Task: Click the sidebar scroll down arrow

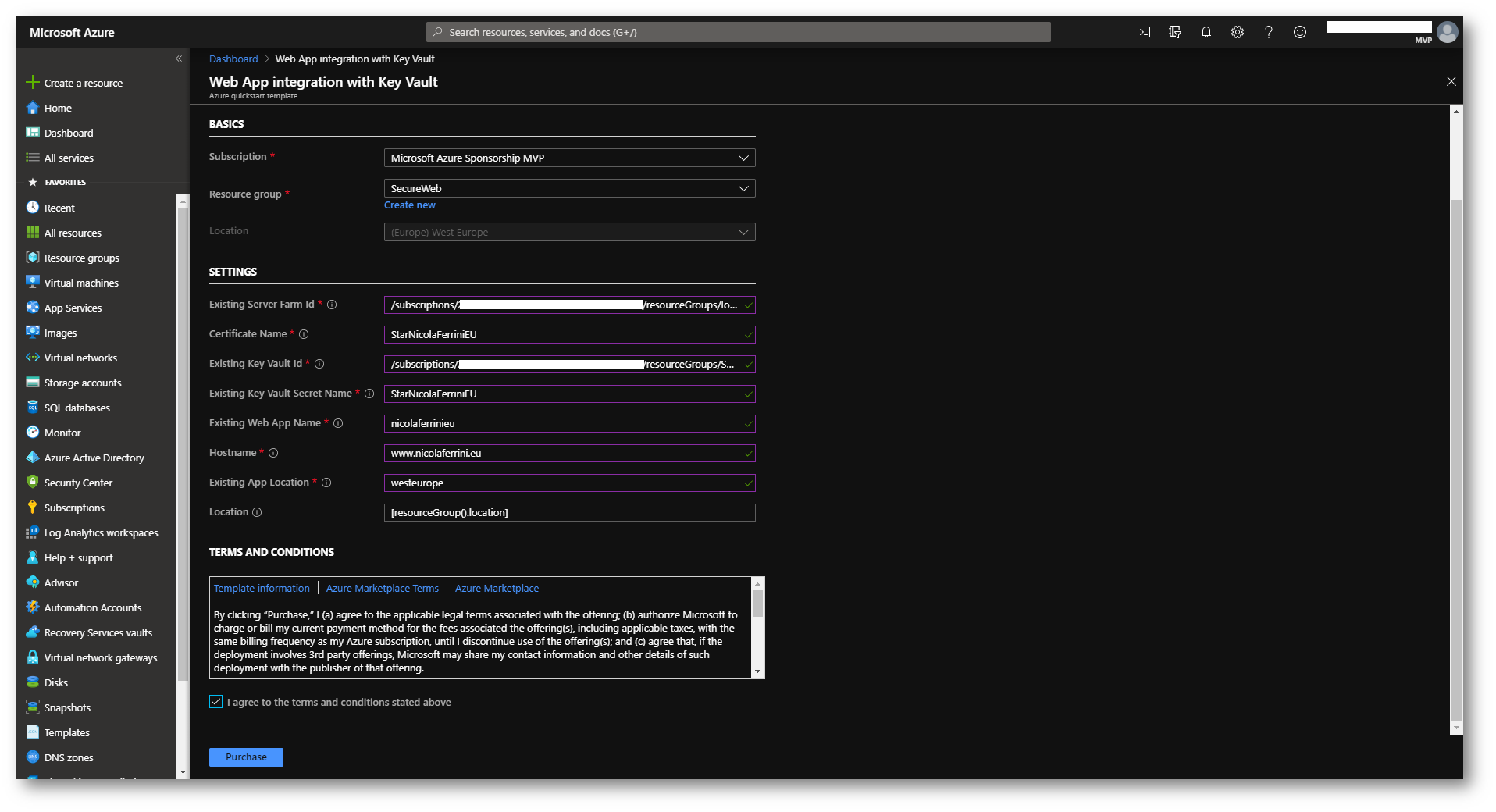Action: click(183, 772)
